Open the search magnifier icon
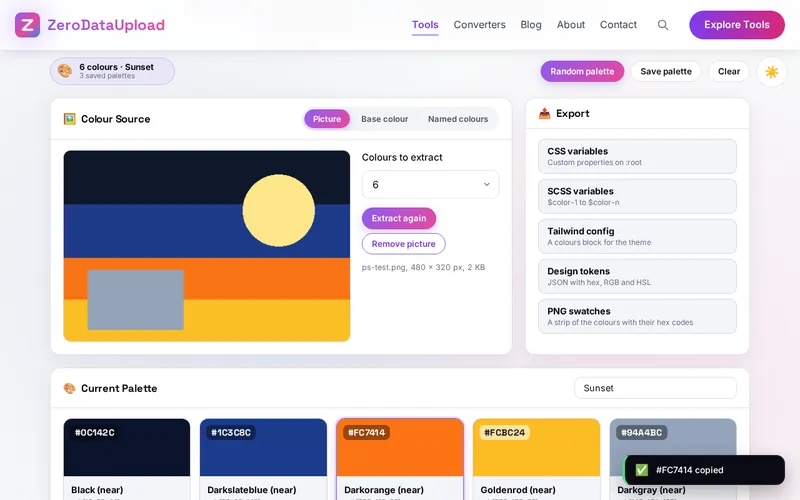 pos(663,25)
